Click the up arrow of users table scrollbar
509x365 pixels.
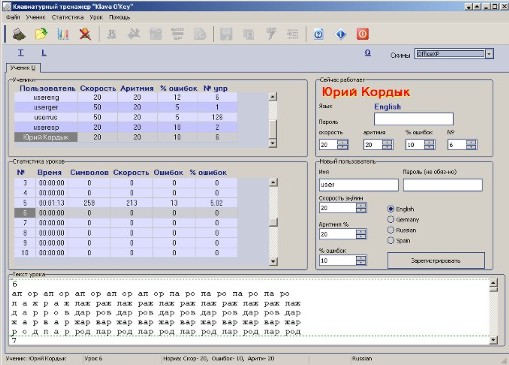pos(273,97)
